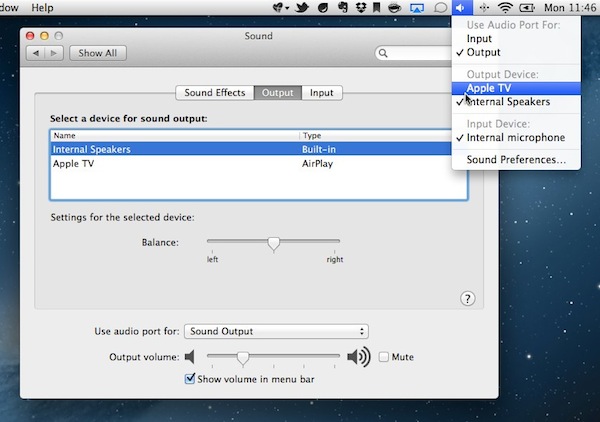Select Internal Speakers in the volume menu
This screenshot has width=600, height=422.
click(x=516, y=102)
